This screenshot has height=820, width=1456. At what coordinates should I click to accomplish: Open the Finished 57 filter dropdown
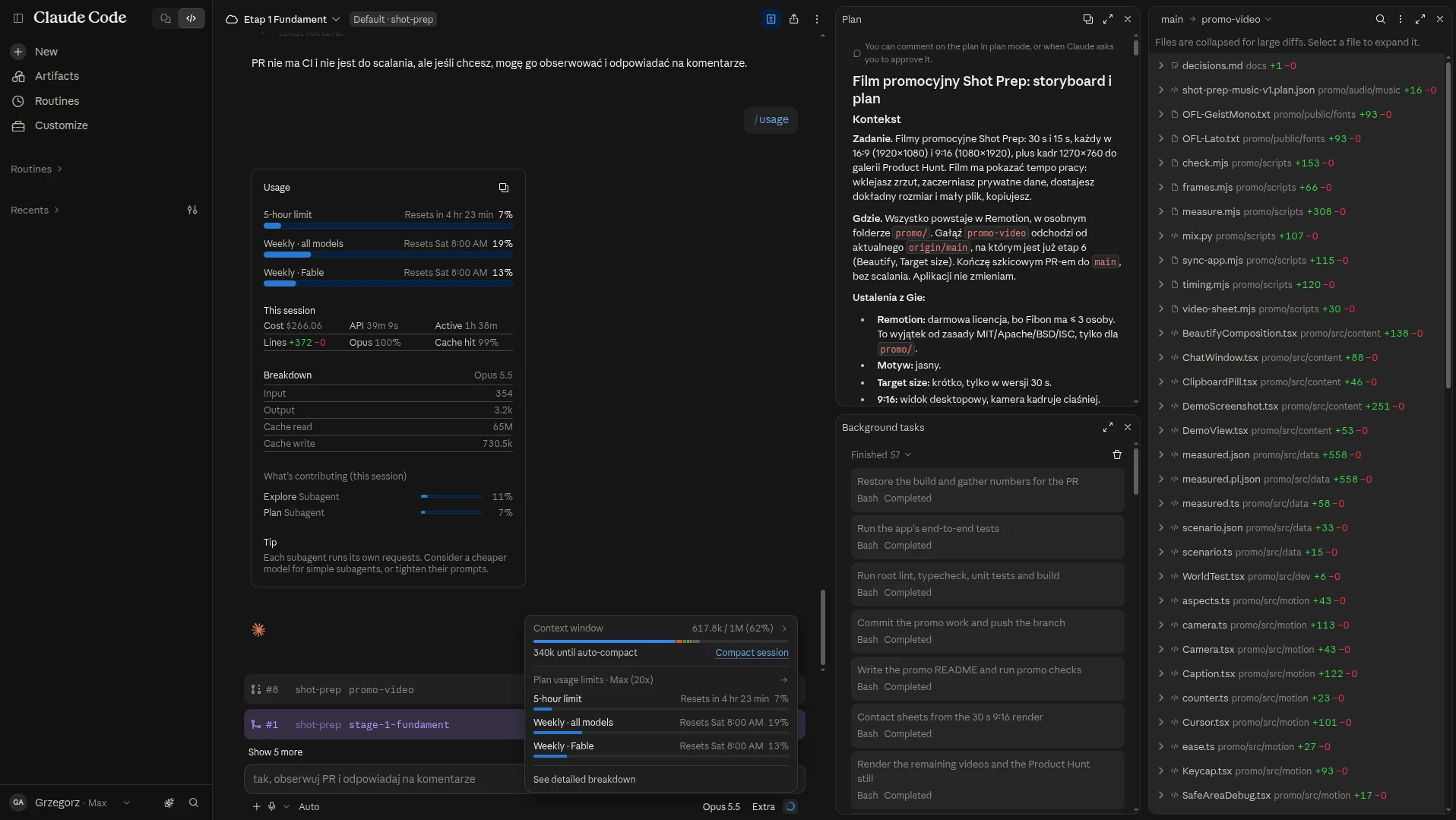point(881,455)
